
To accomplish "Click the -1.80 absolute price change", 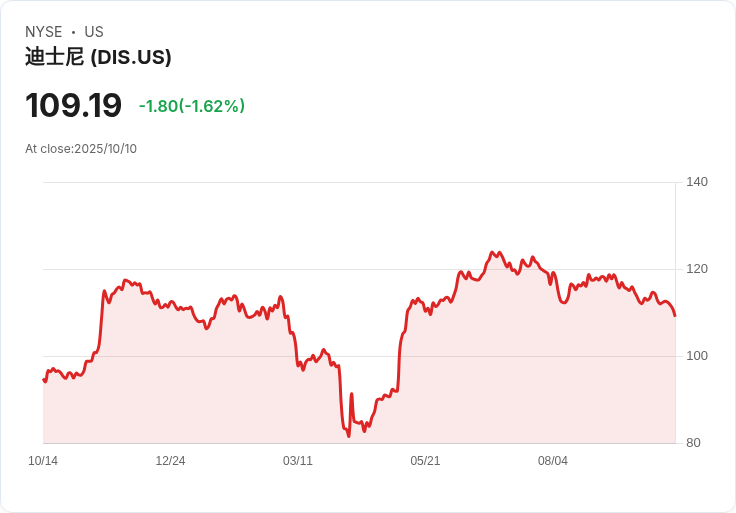I will click(x=158, y=106).
